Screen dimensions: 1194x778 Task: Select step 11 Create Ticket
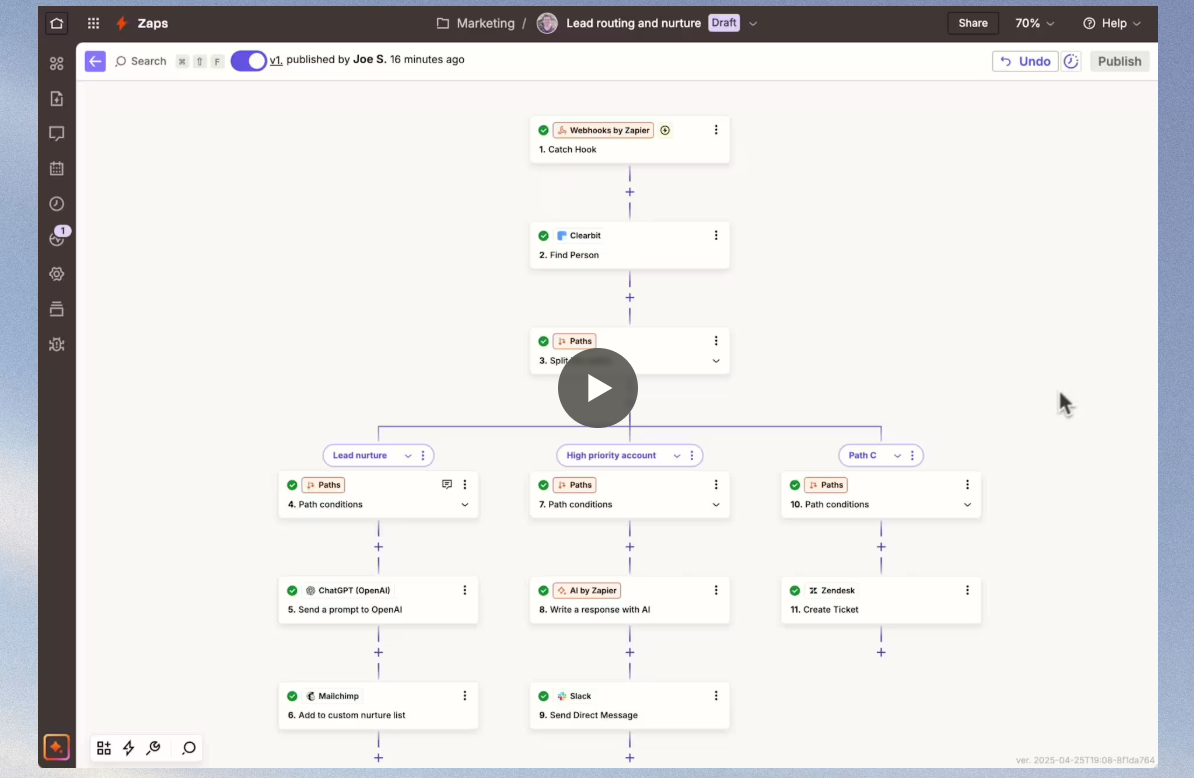pos(881,600)
